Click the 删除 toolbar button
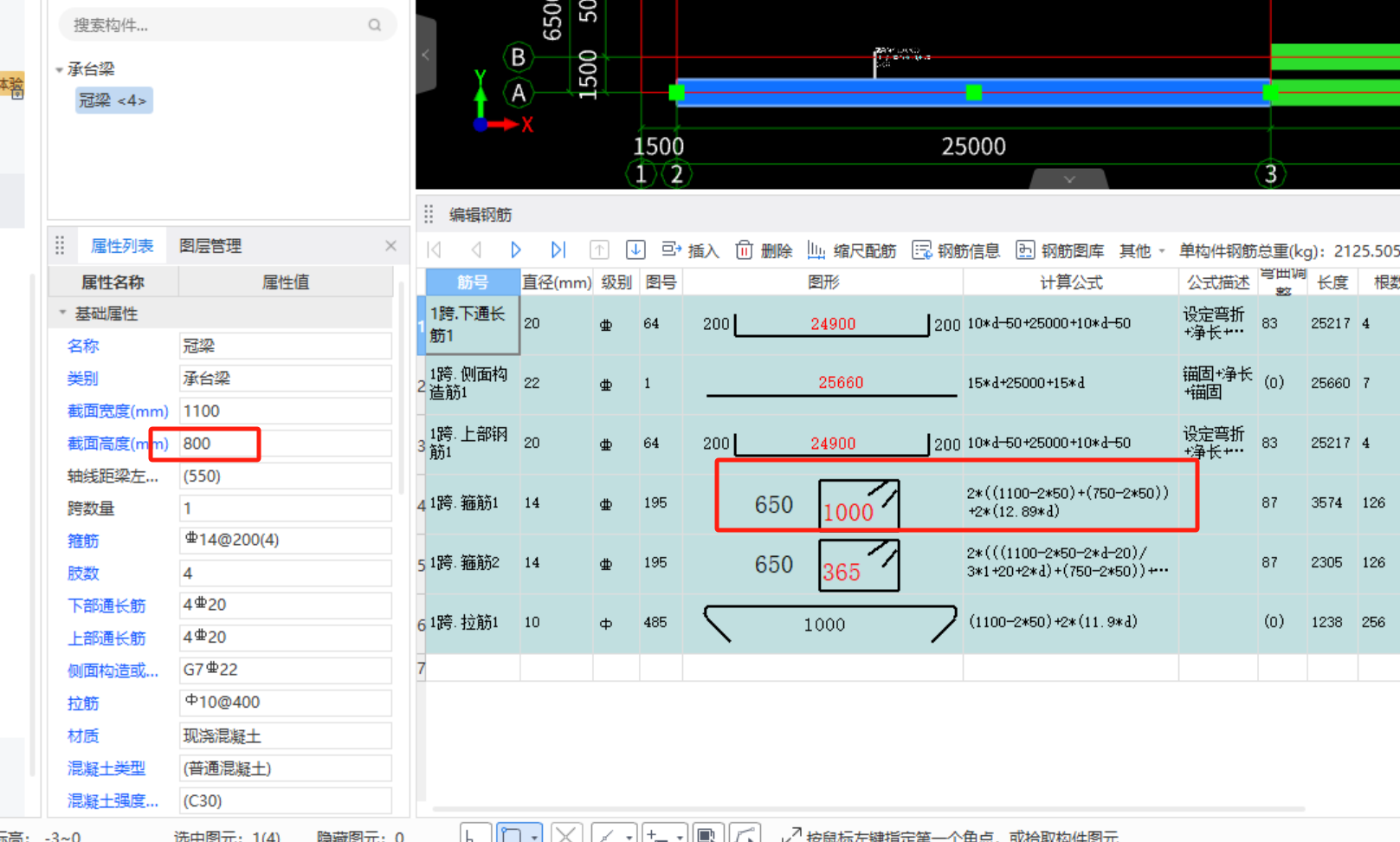 pyautogui.click(x=764, y=250)
